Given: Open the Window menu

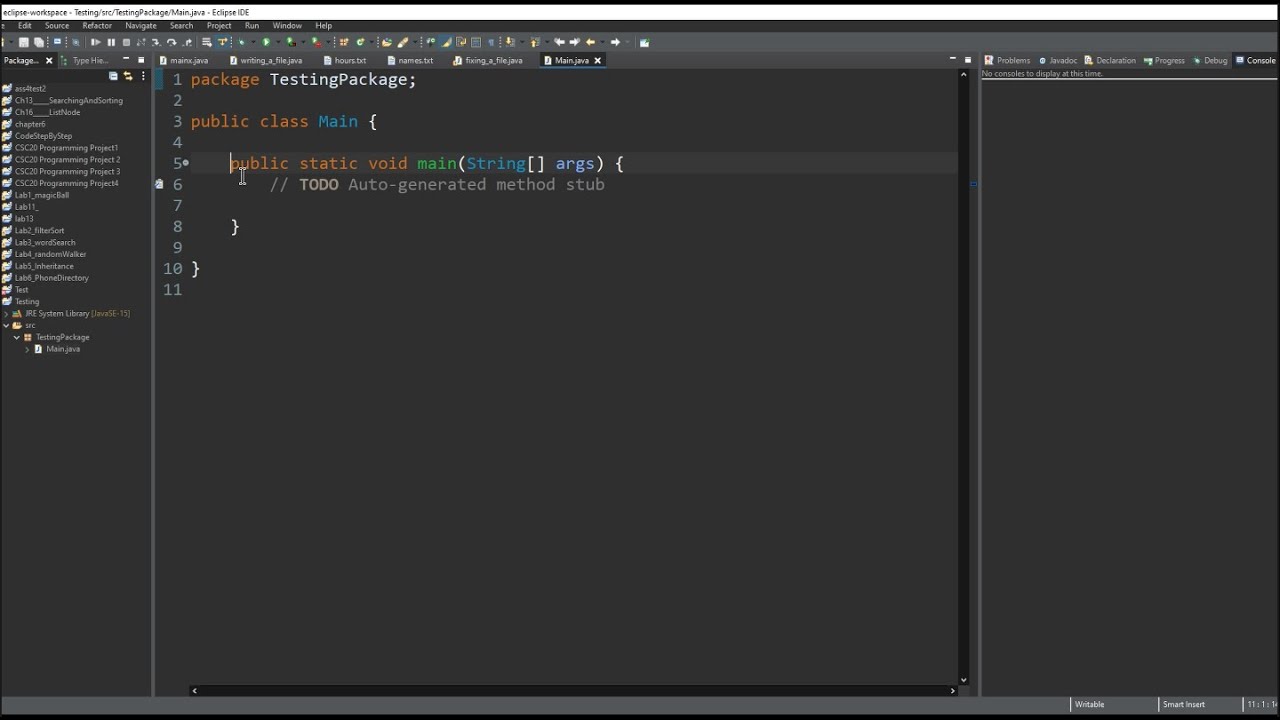Looking at the screenshot, I should coord(287,26).
